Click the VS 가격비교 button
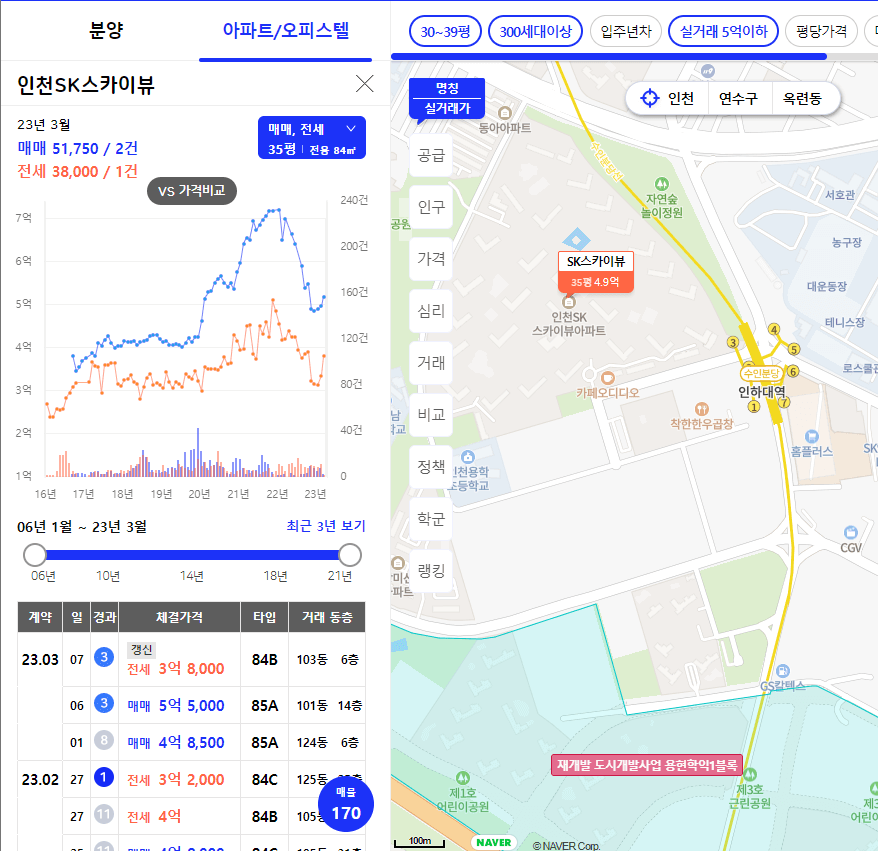Viewport: 878px width, 851px height. click(192, 191)
